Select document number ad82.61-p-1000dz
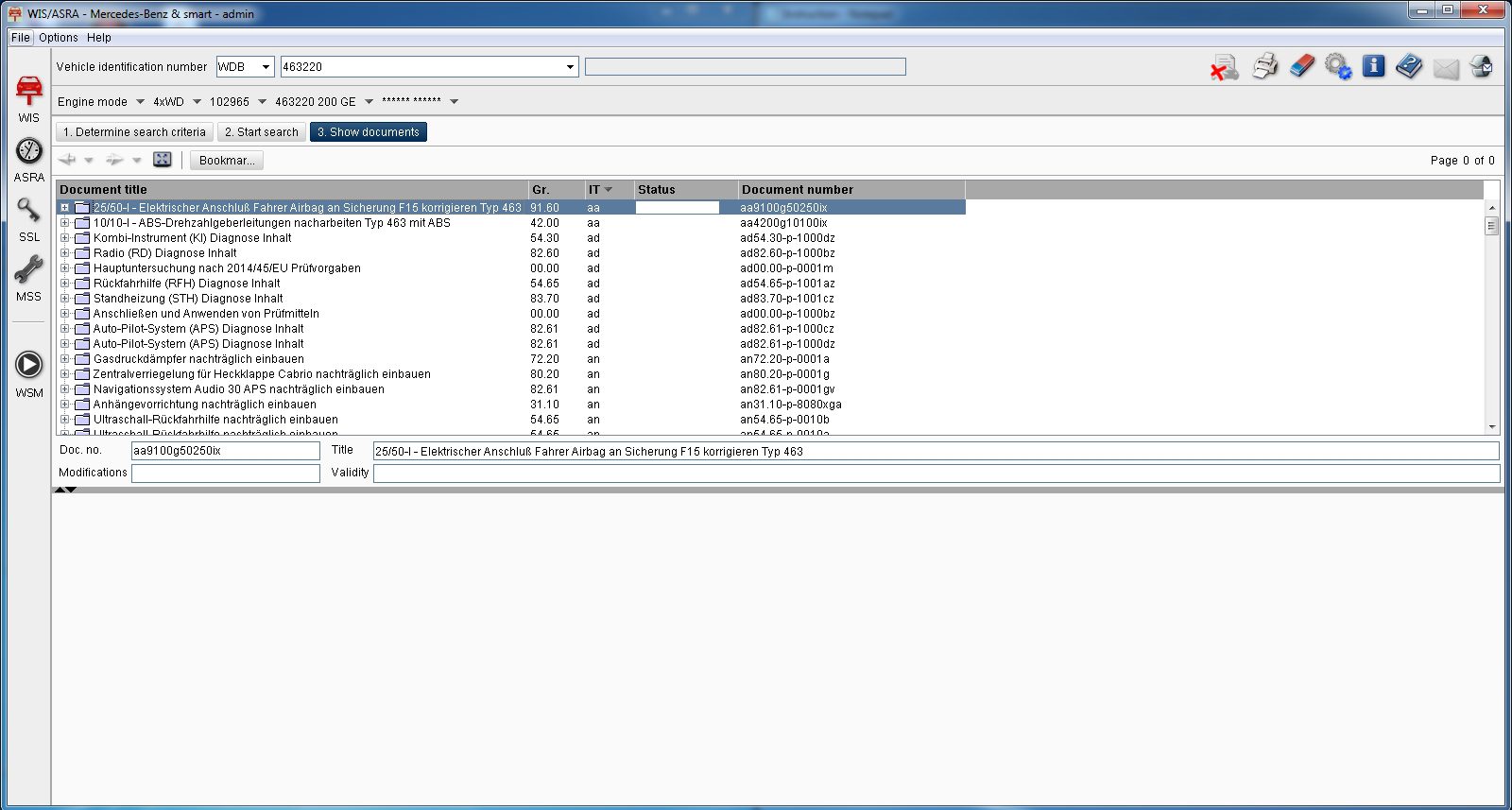The height and width of the screenshot is (810, 1512). [x=787, y=344]
